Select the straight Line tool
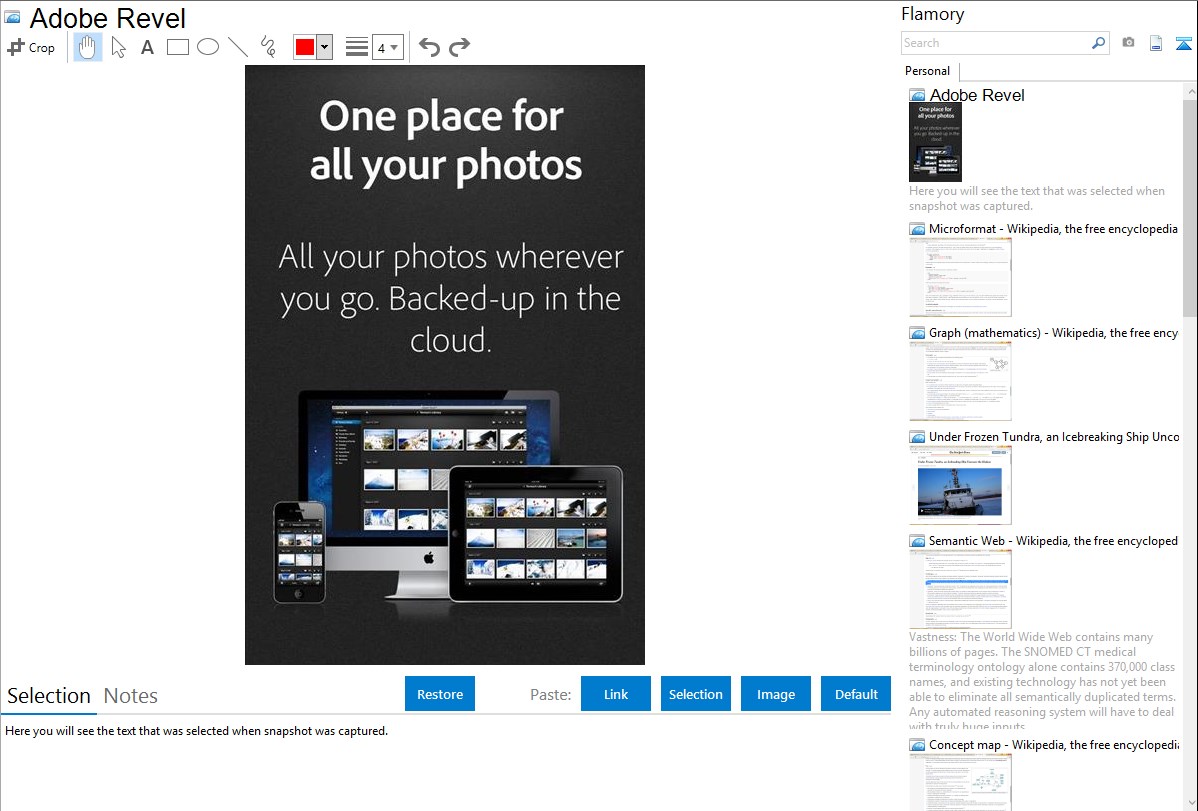The image size is (1198, 811). pyautogui.click(x=238, y=47)
